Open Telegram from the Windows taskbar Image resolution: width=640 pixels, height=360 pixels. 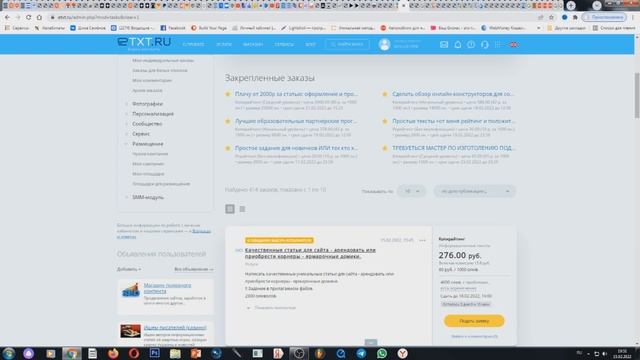(361, 353)
